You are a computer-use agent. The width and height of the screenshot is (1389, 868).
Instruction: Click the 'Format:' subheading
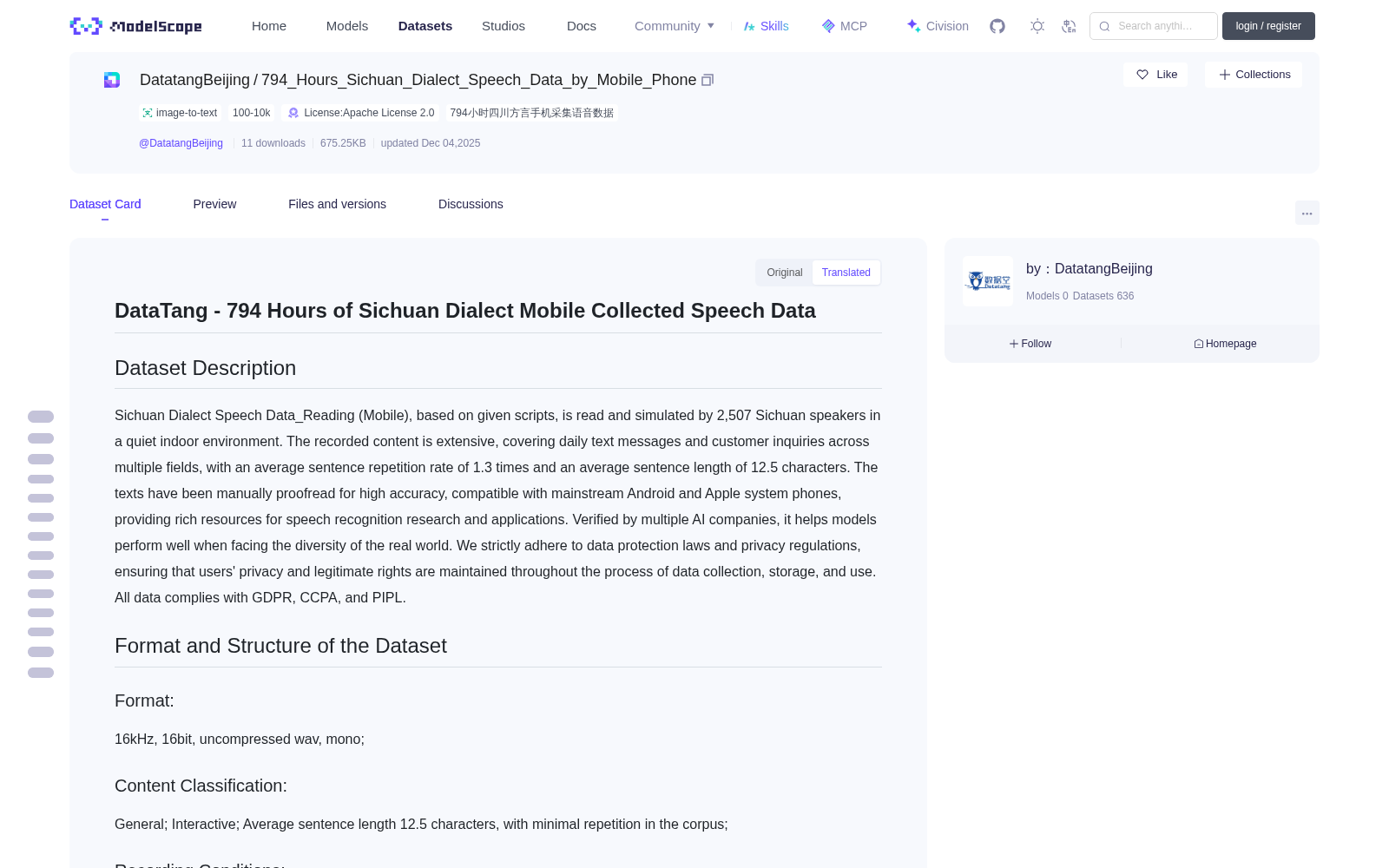coord(144,700)
